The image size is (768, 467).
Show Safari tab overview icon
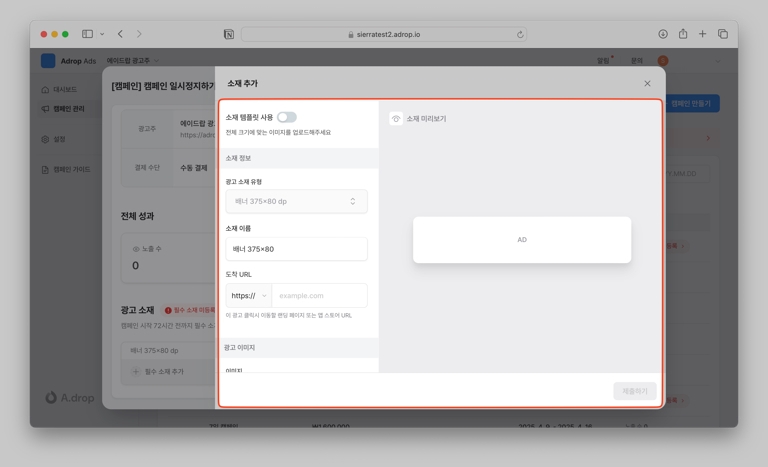[x=722, y=34]
